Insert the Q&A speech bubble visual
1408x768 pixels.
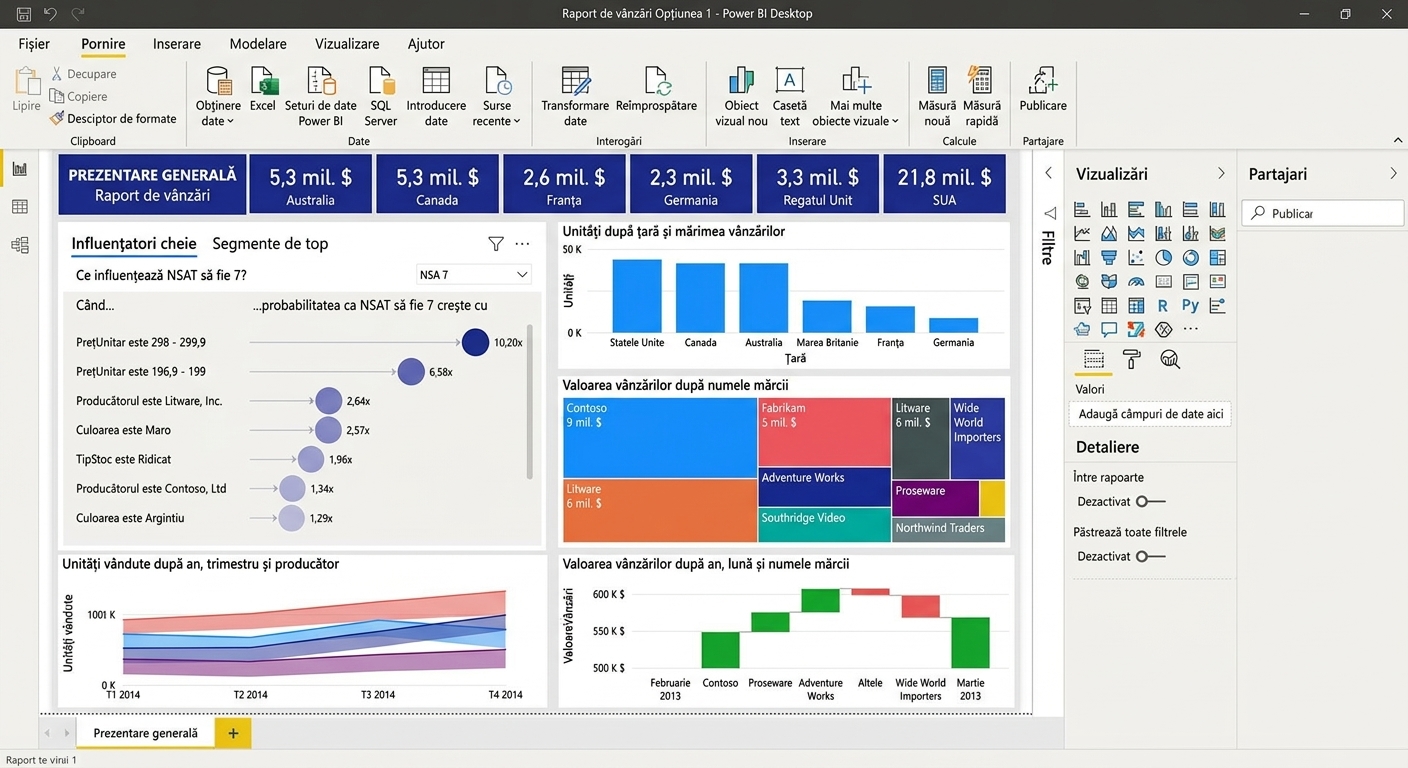point(1109,329)
